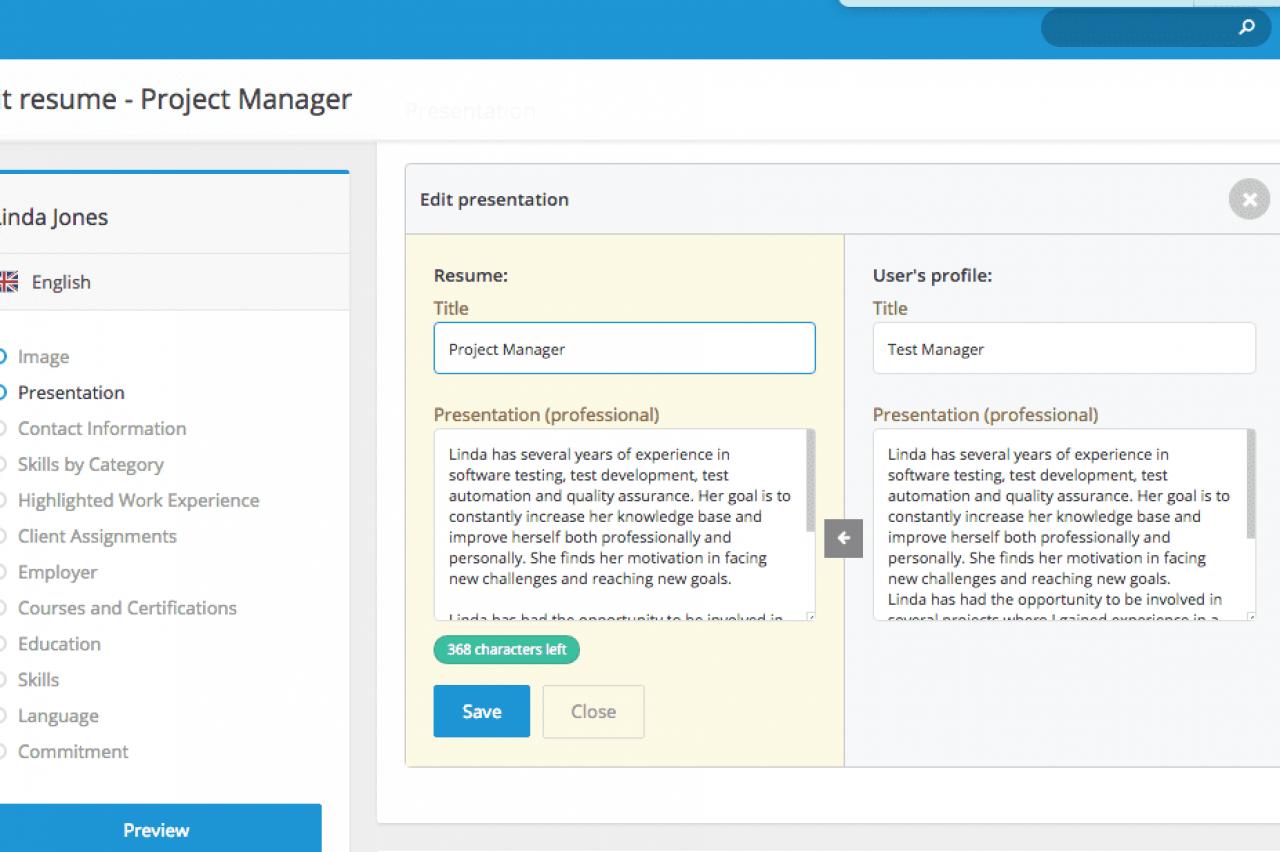The height and width of the screenshot is (852, 1280).
Task: Click the copy-from-profile left arrow icon
Action: 843,539
